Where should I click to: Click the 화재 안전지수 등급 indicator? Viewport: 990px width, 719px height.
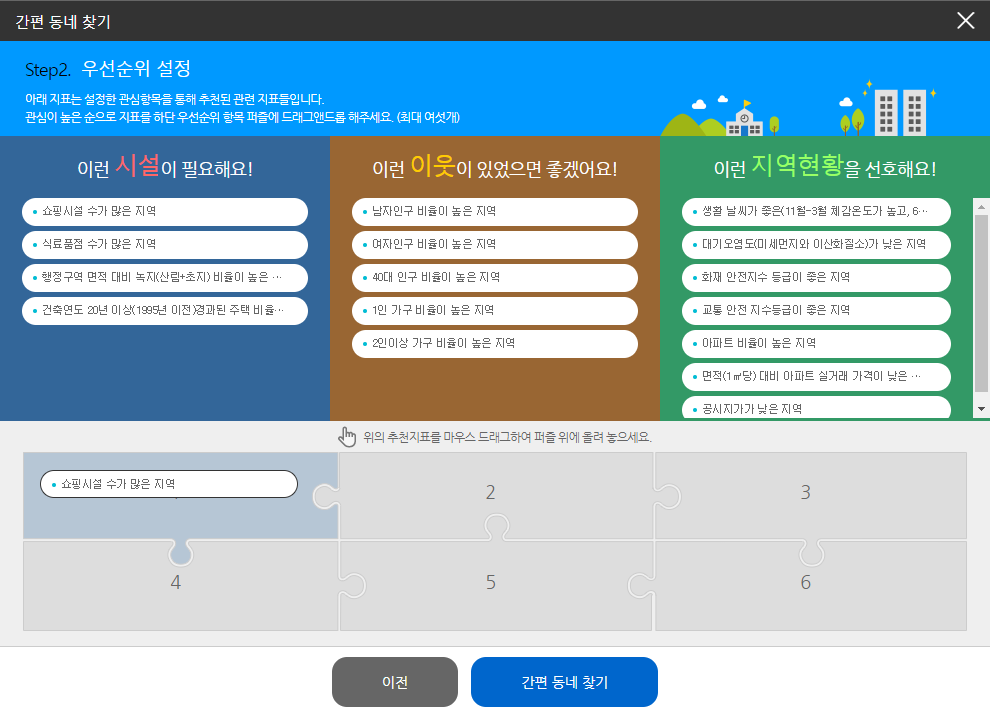coord(816,278)
